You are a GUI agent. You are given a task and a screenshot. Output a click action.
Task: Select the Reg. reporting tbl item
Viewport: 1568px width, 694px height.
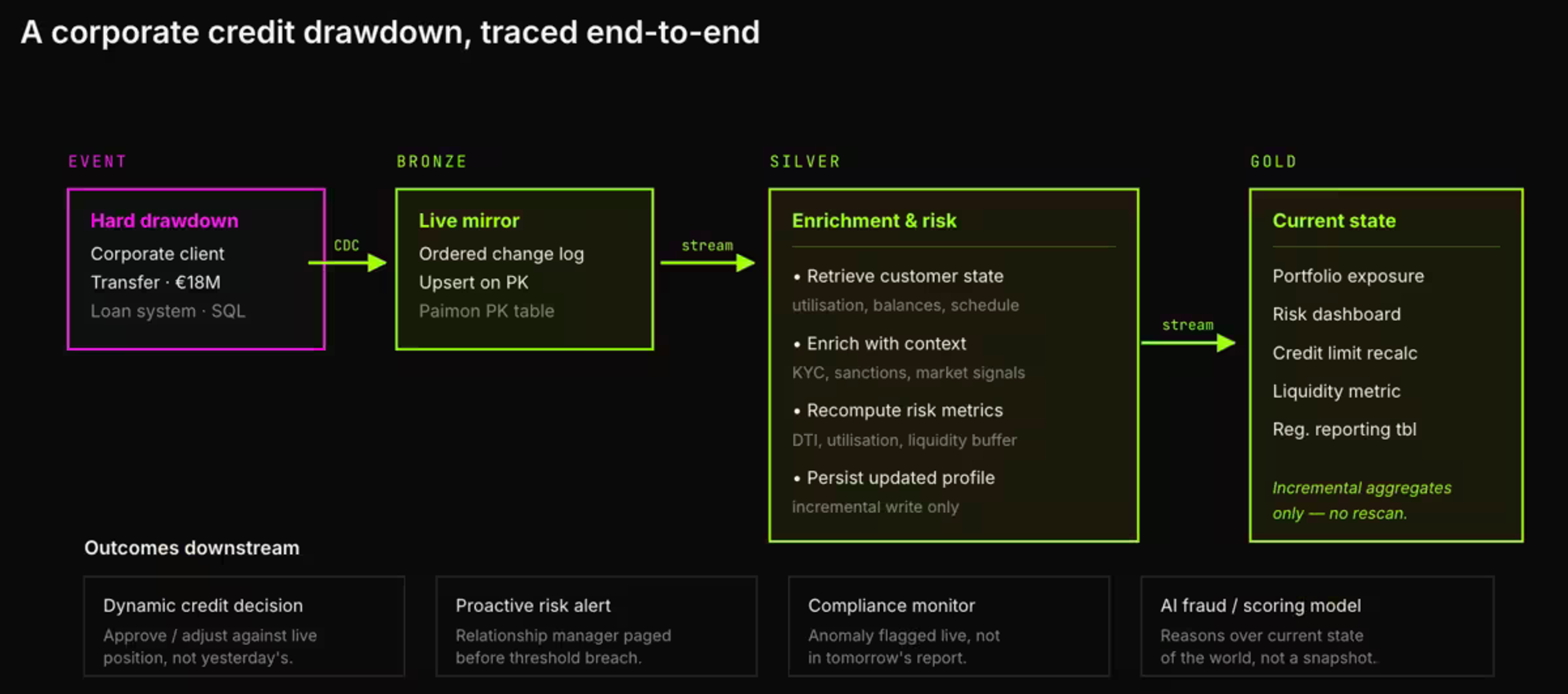pyautogui.click(x=1344, y=429)
